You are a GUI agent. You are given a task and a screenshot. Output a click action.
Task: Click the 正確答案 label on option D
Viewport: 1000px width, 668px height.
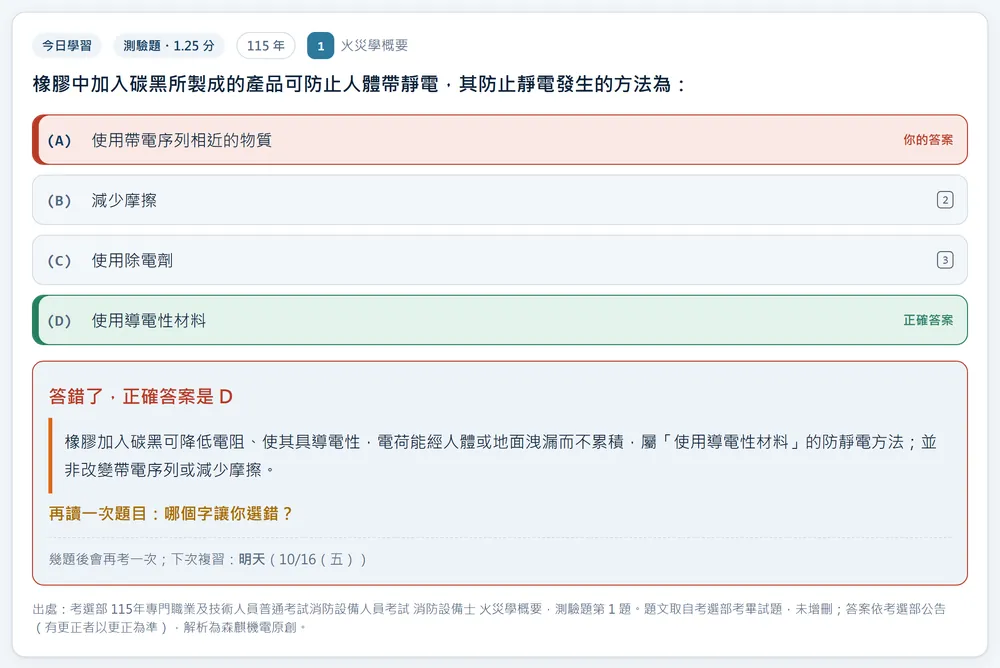point(928,320)
